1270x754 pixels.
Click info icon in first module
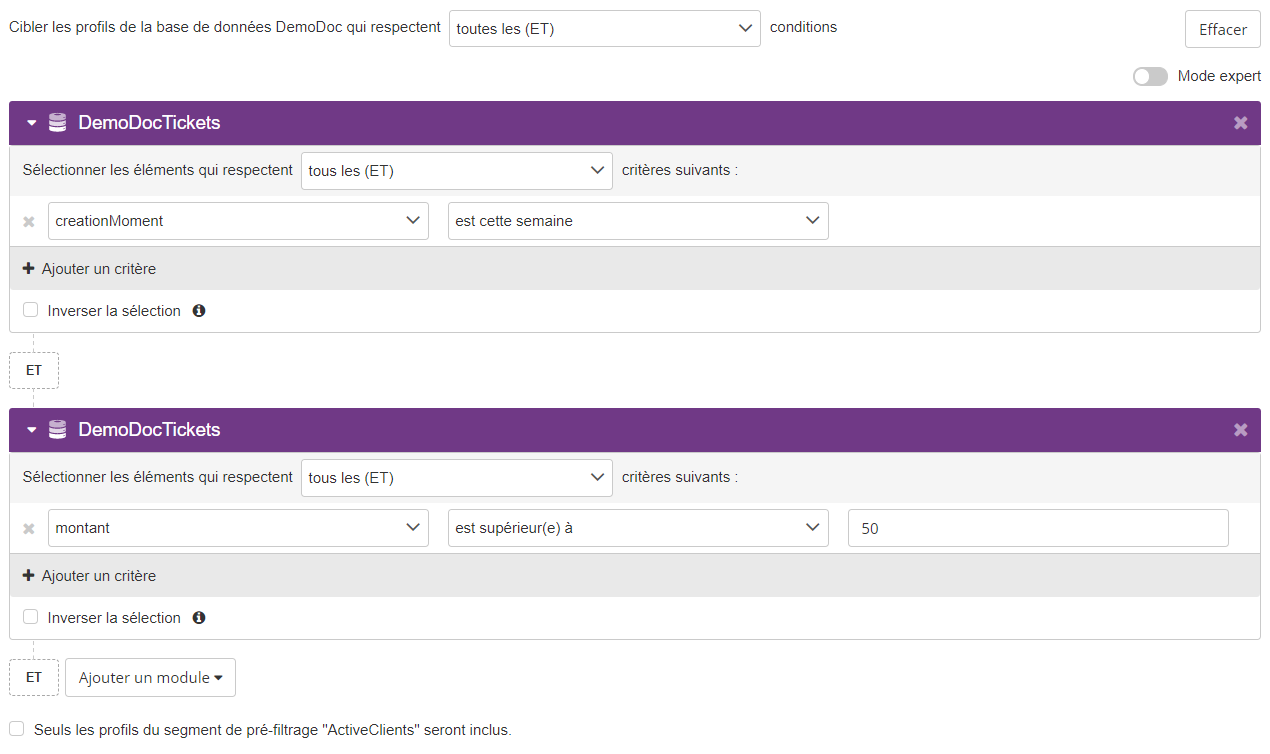[x=199, y=311]
